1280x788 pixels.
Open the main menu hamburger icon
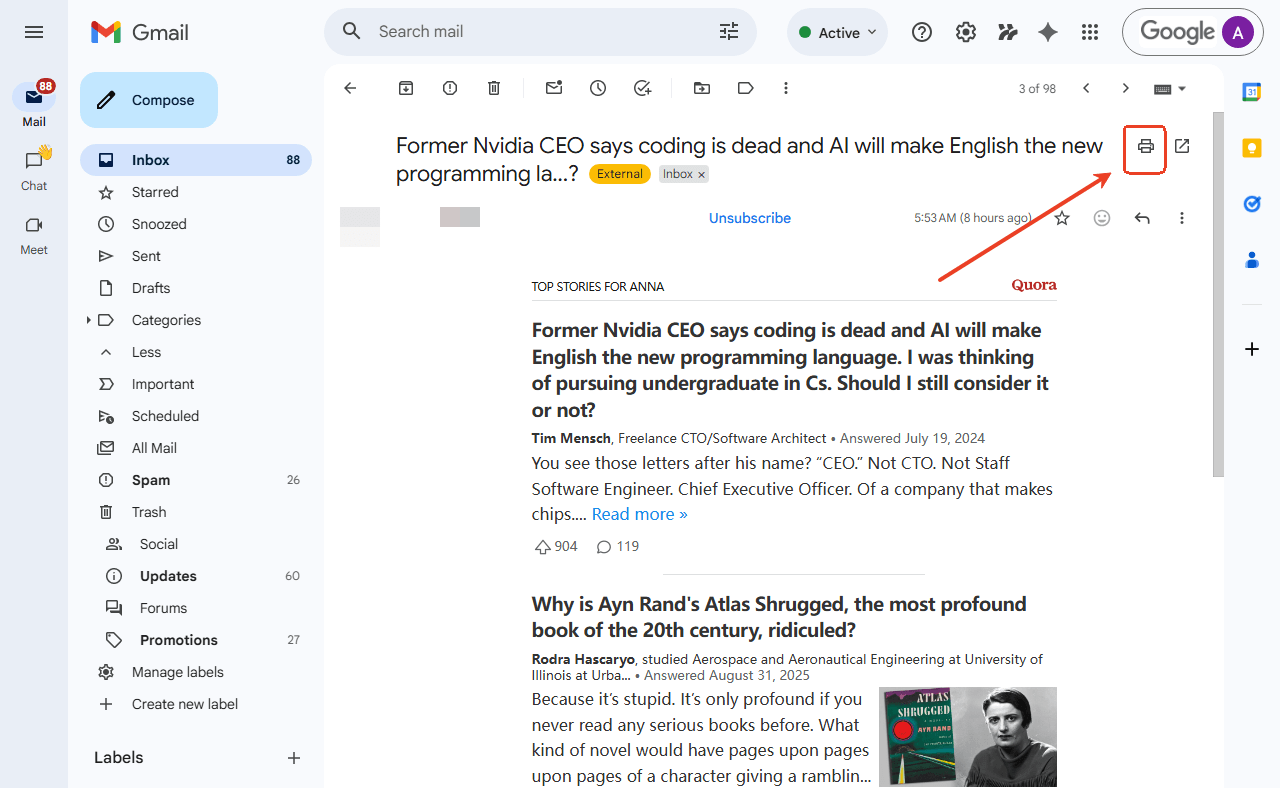(34, 32)
